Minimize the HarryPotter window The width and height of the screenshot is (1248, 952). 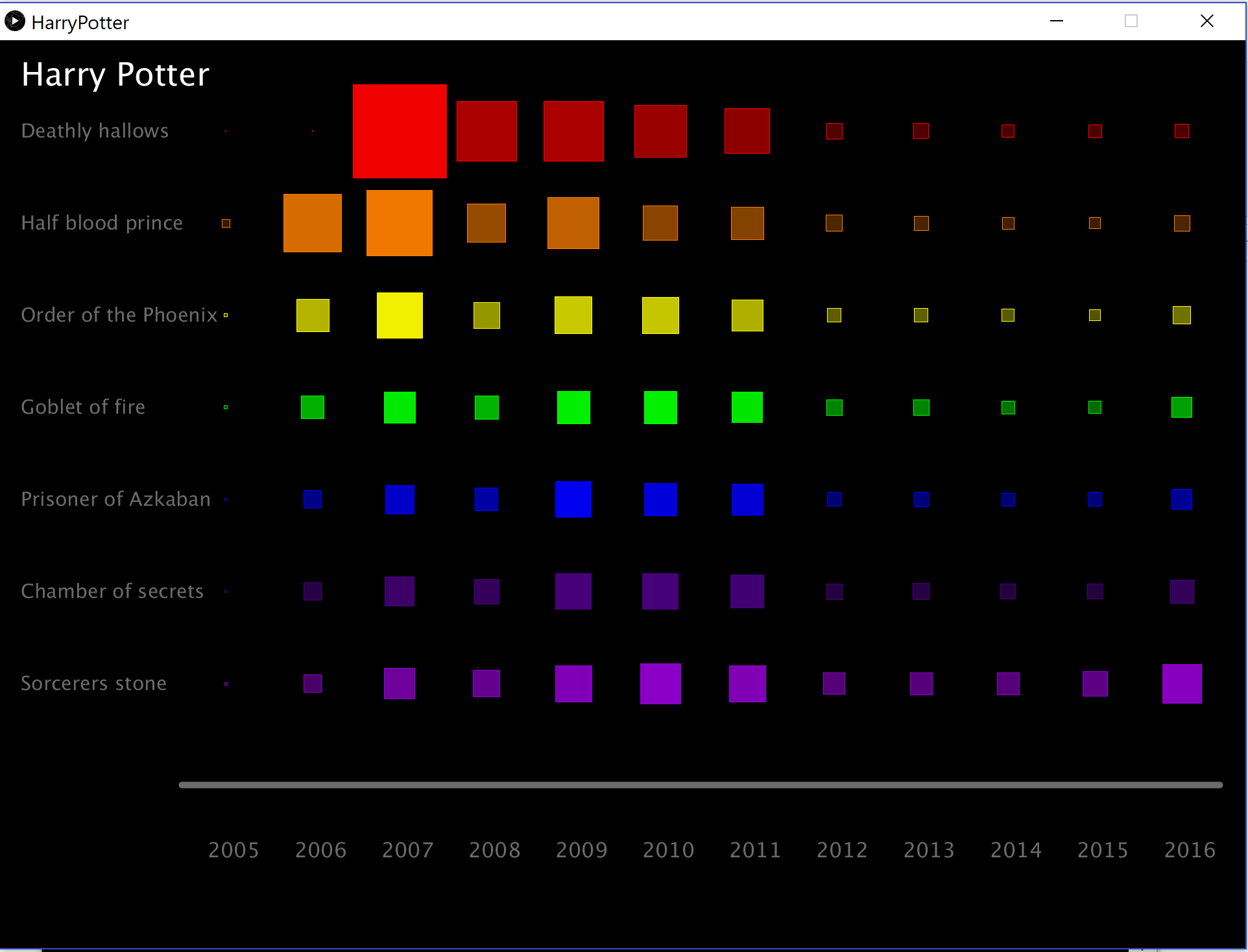pyautogui.click(x=1057, y=21)
